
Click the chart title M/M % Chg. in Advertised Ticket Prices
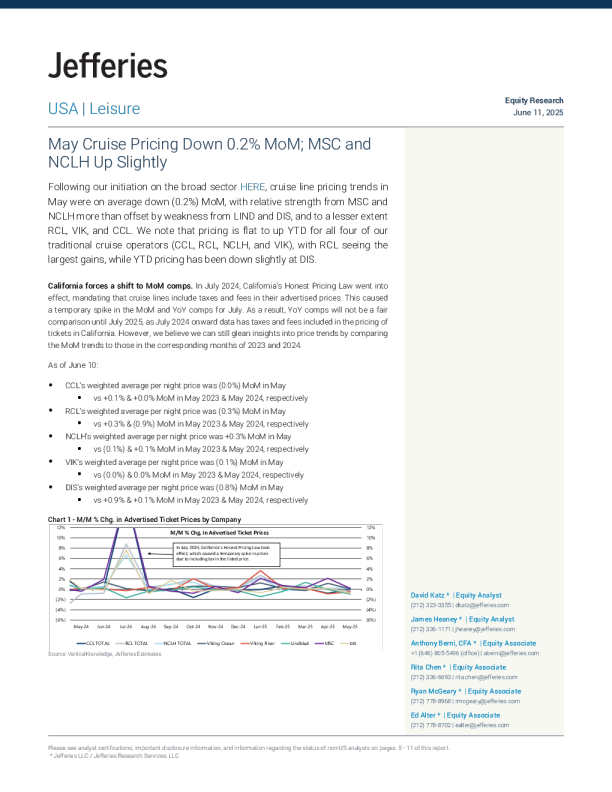(x=220, y=533)
